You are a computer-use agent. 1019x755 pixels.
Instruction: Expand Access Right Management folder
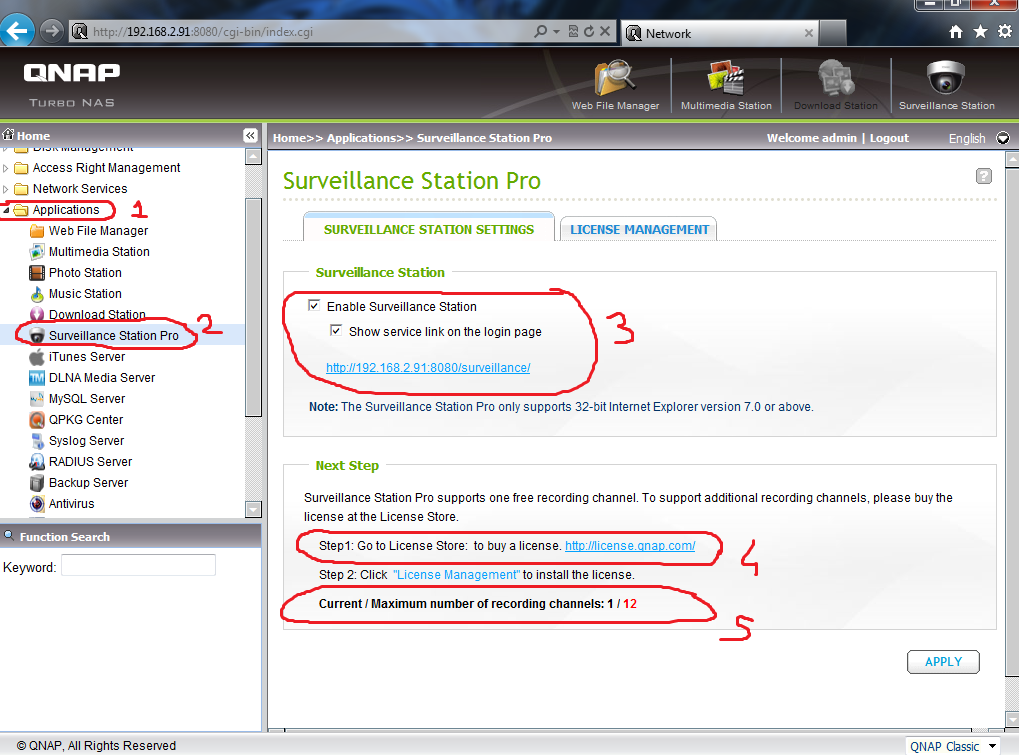(6, 168)
